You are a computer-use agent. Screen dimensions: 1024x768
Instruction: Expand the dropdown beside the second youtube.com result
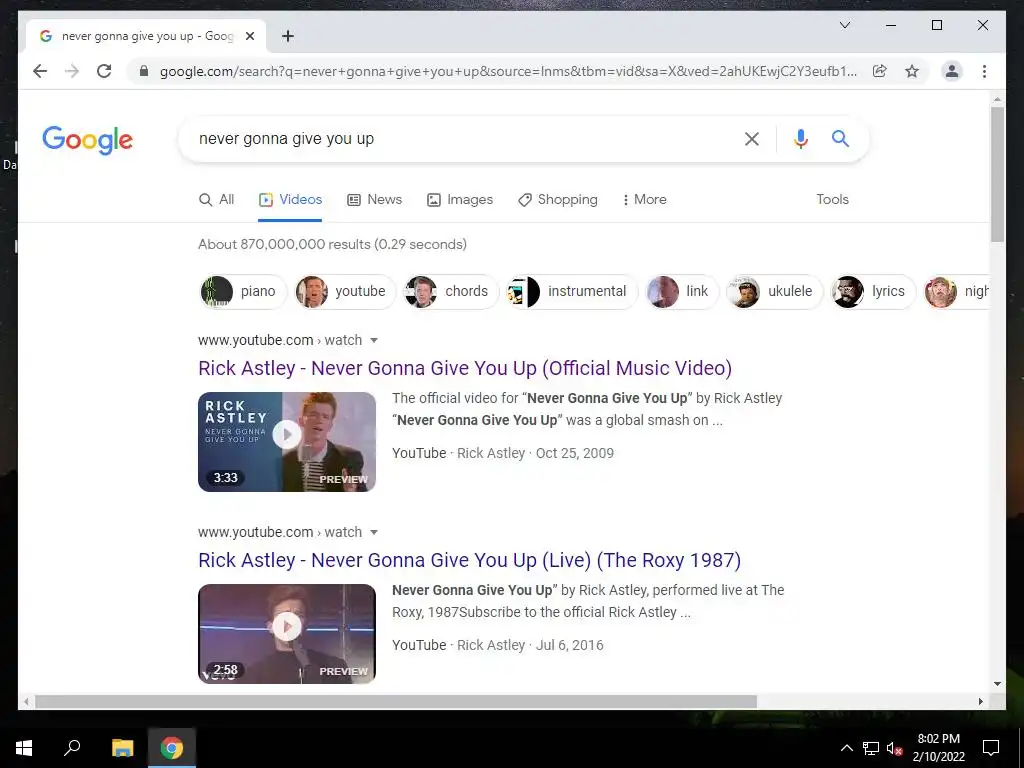click(x=374, y=532)
